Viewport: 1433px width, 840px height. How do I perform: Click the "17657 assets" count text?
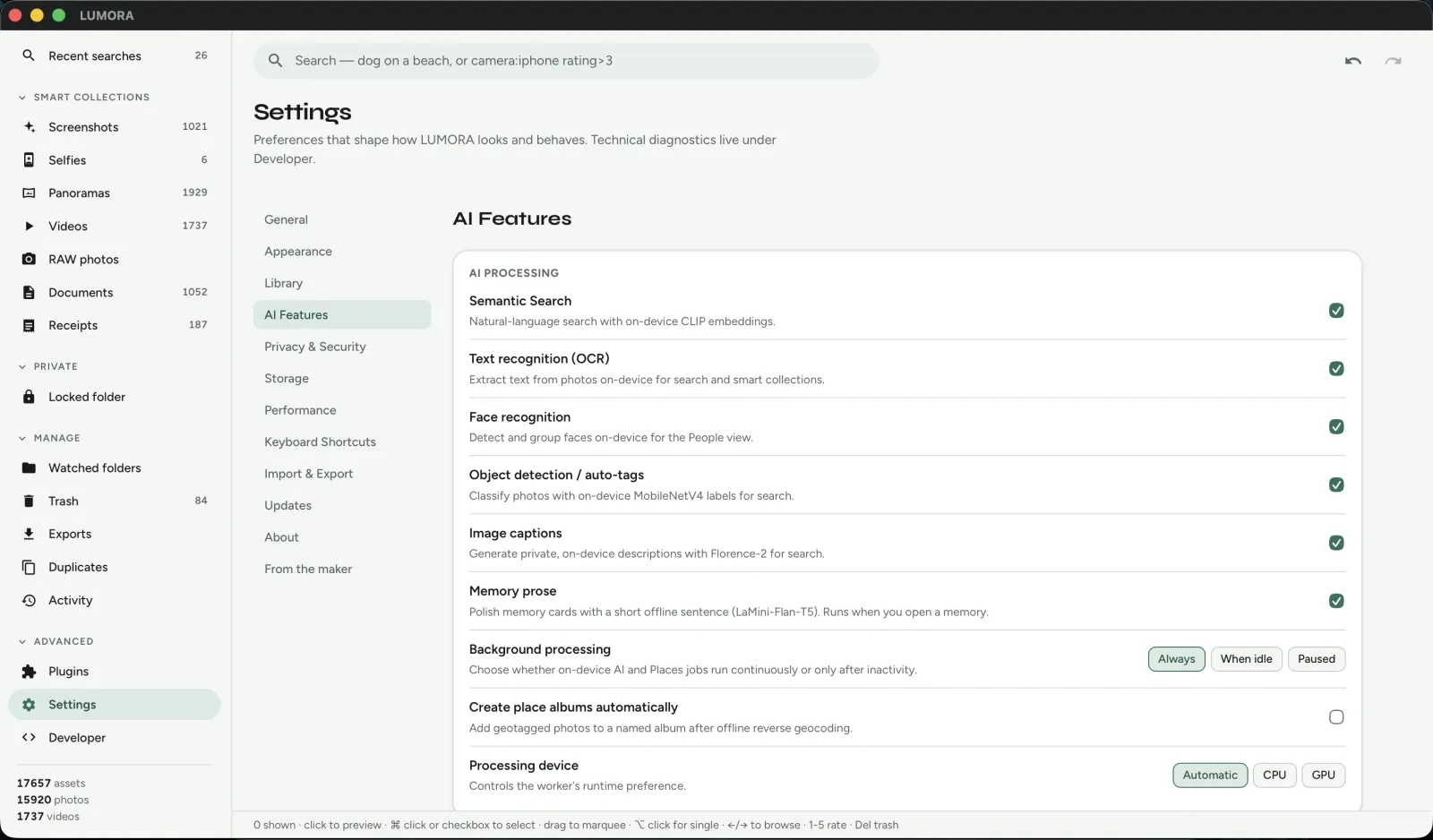click(51, 784)
